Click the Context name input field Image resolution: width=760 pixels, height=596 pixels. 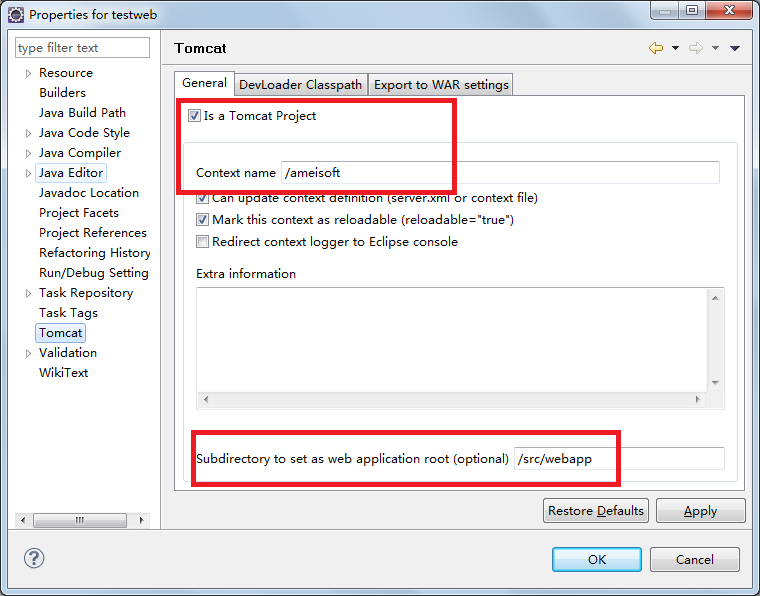pos(500,173)
